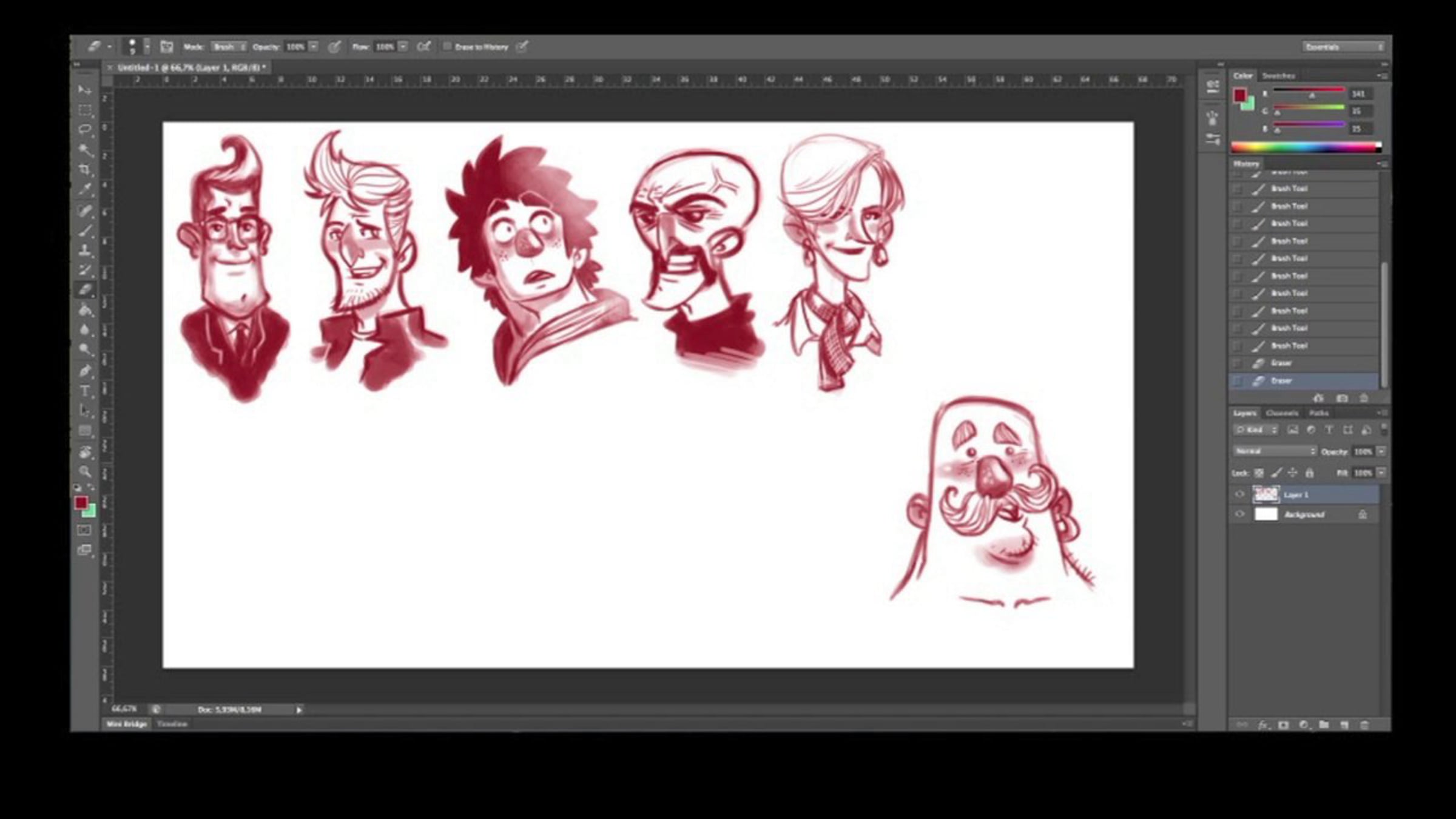Click the foreground color swatch in toolbox

tap(81, 502)
